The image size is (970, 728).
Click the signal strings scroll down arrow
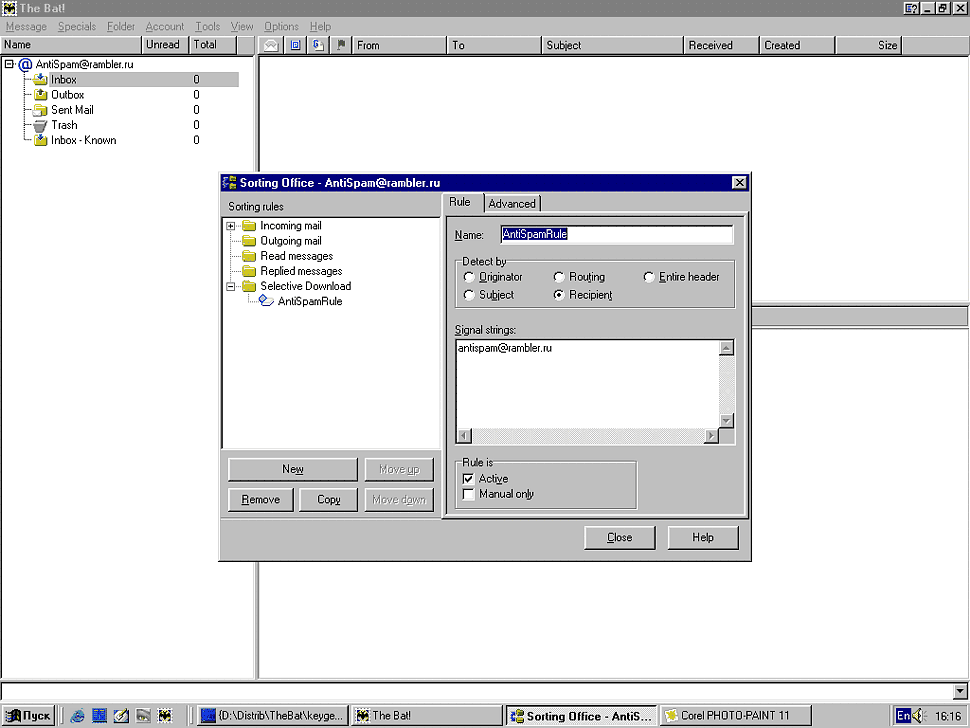click(726, 421)
